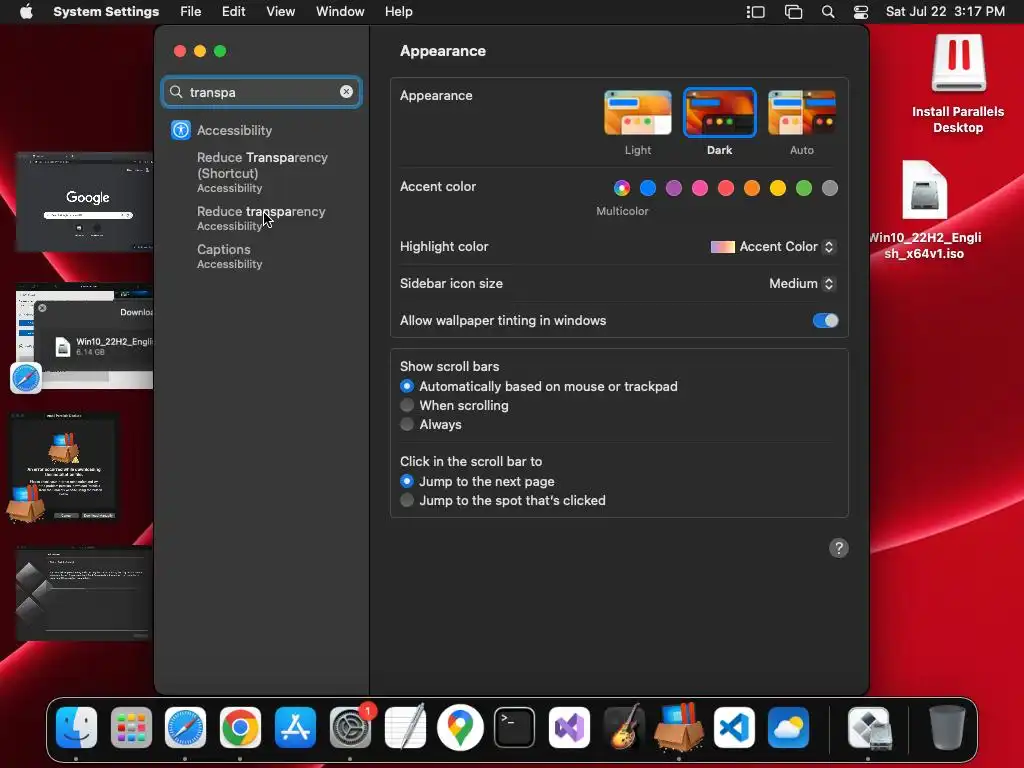Pick the yellow accent color

coord(778,188)
